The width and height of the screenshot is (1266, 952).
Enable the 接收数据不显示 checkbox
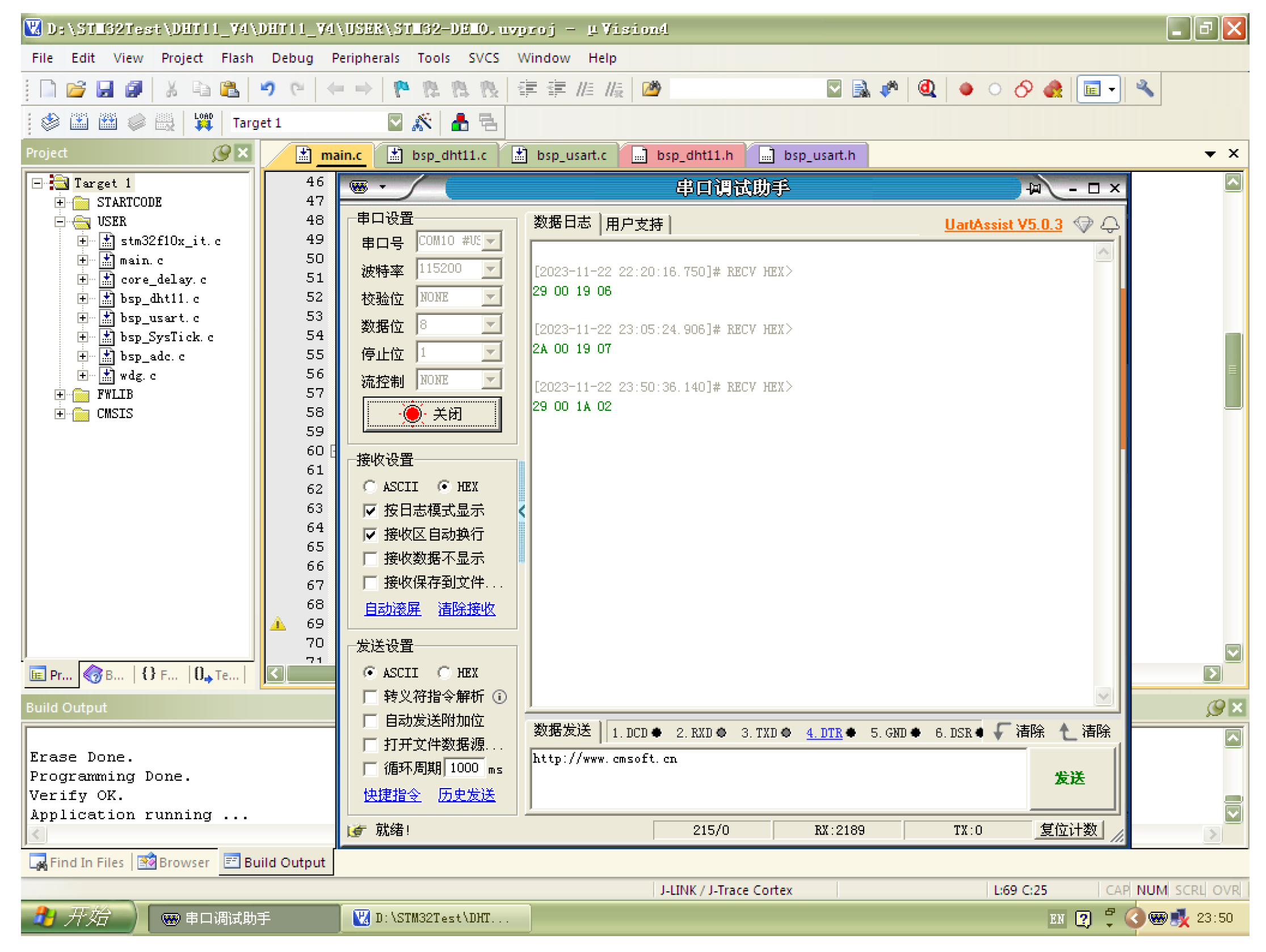371,559
